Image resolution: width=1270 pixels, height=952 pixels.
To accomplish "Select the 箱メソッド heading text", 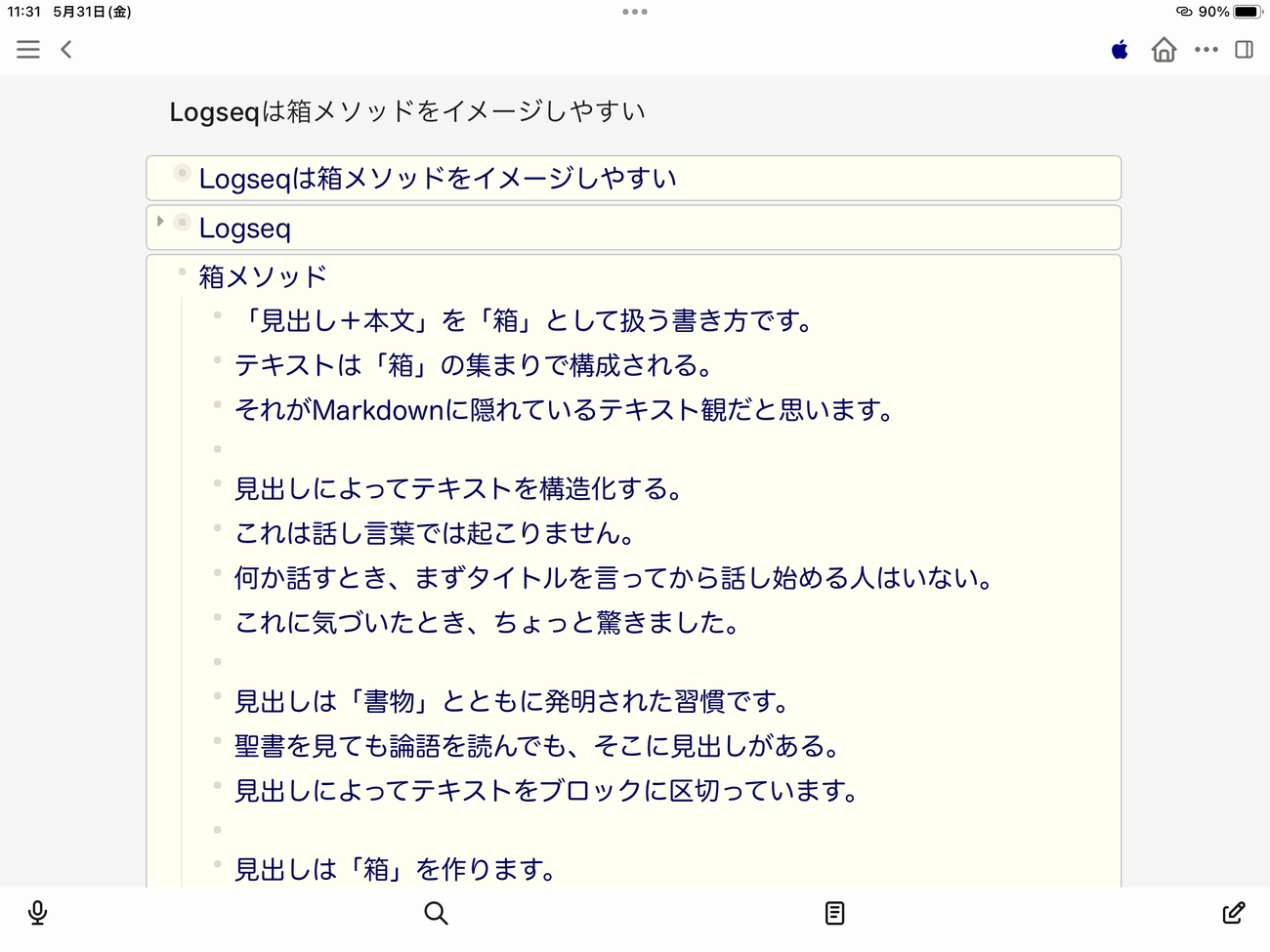I will (x=263, y=277).
